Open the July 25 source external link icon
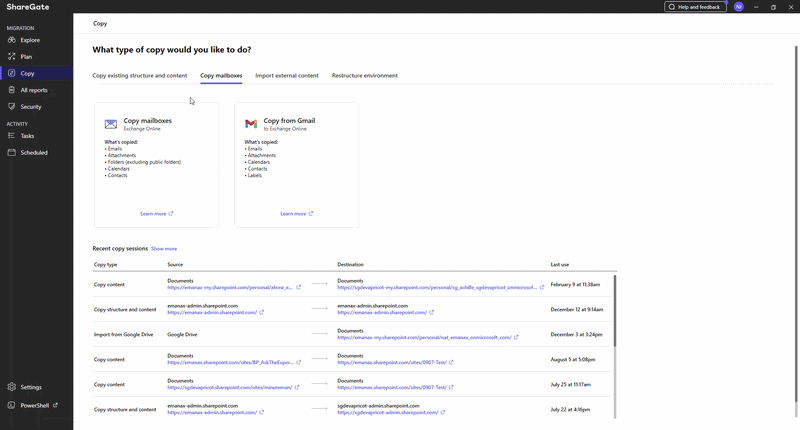Image resolution: width=800 pixels, height=430 pixels. pyautogui.click(x=297, y=388)
